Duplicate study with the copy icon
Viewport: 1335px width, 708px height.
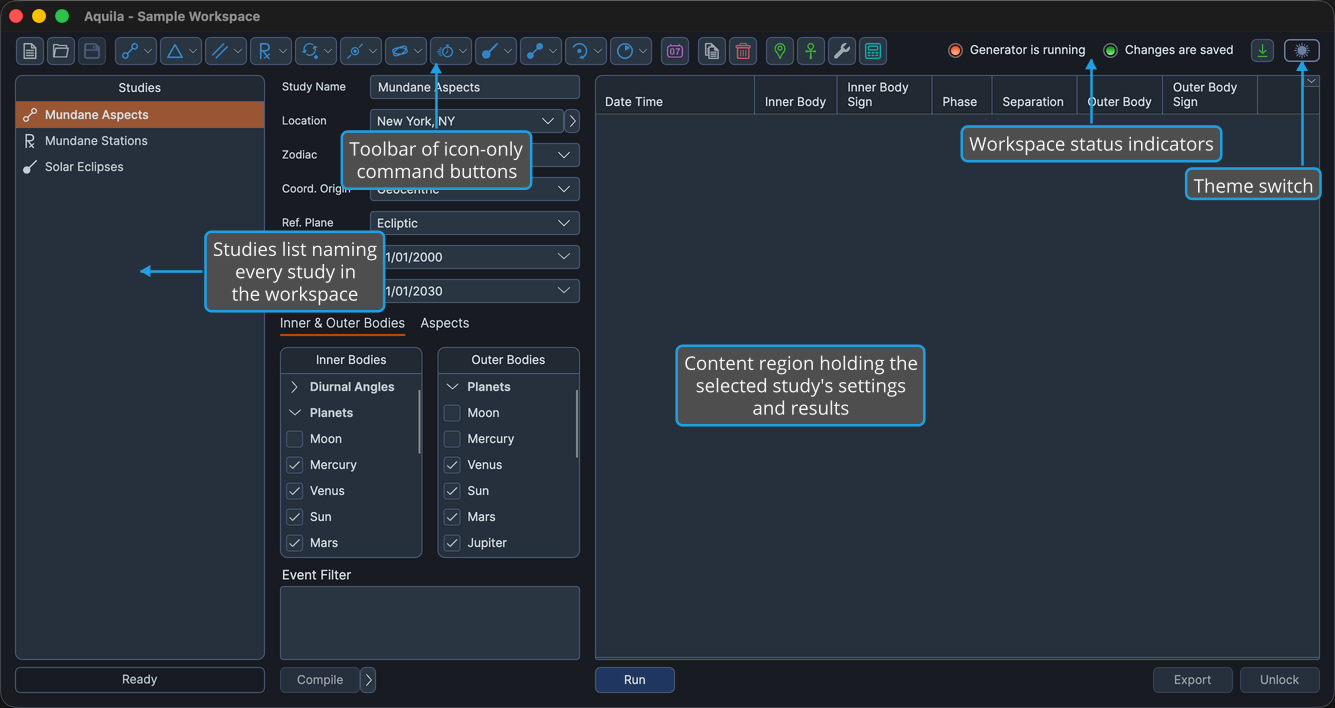[712, 51]
